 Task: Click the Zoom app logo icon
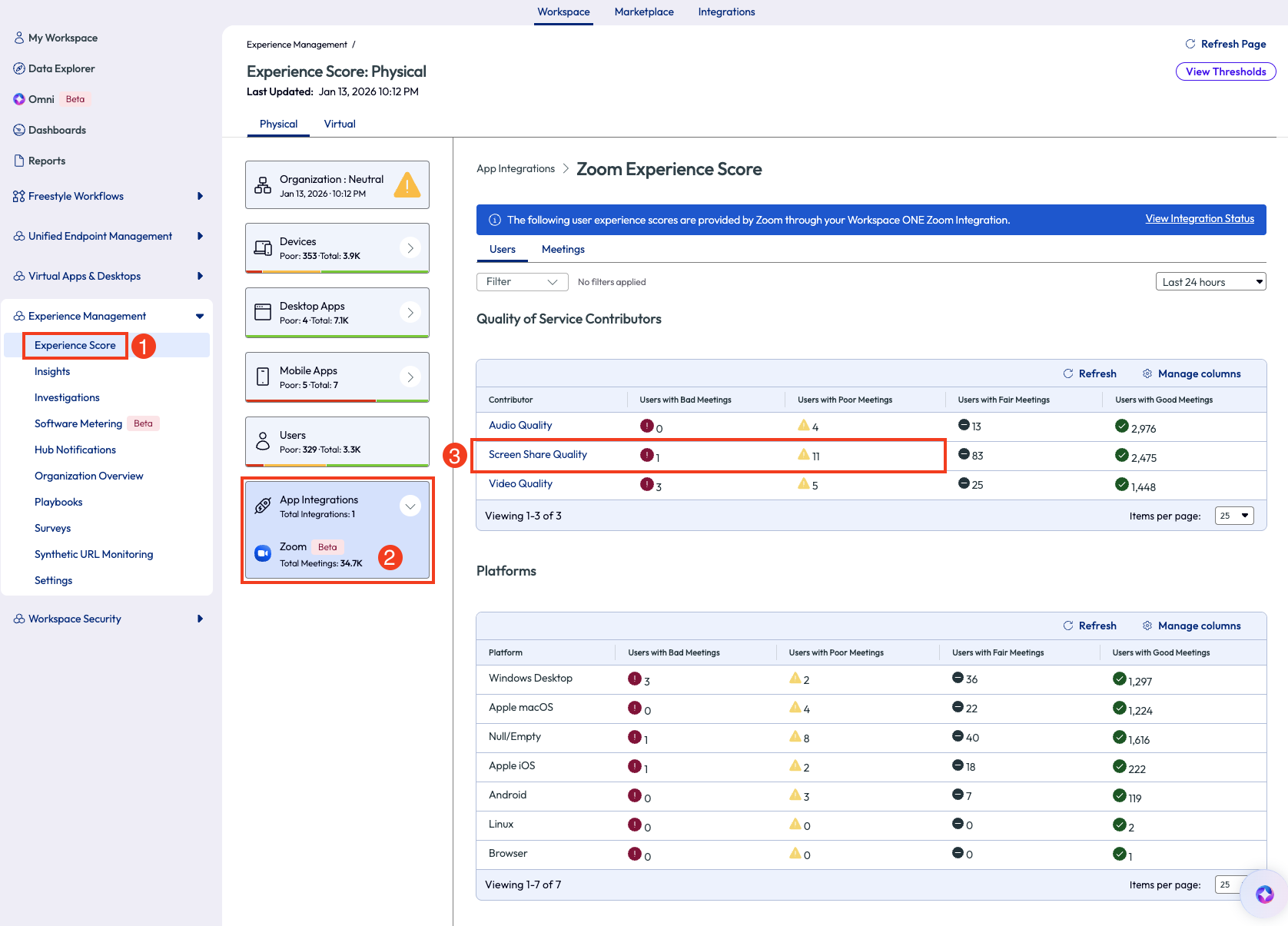click(263, 553)
